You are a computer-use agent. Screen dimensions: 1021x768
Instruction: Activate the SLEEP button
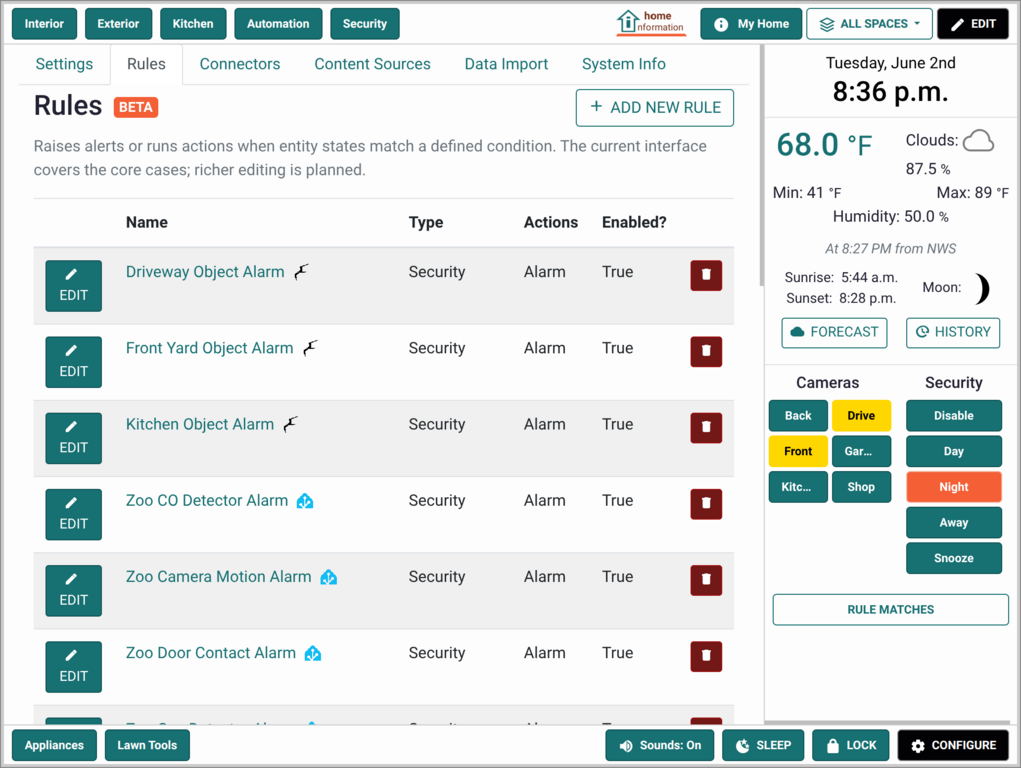[762, 745]
